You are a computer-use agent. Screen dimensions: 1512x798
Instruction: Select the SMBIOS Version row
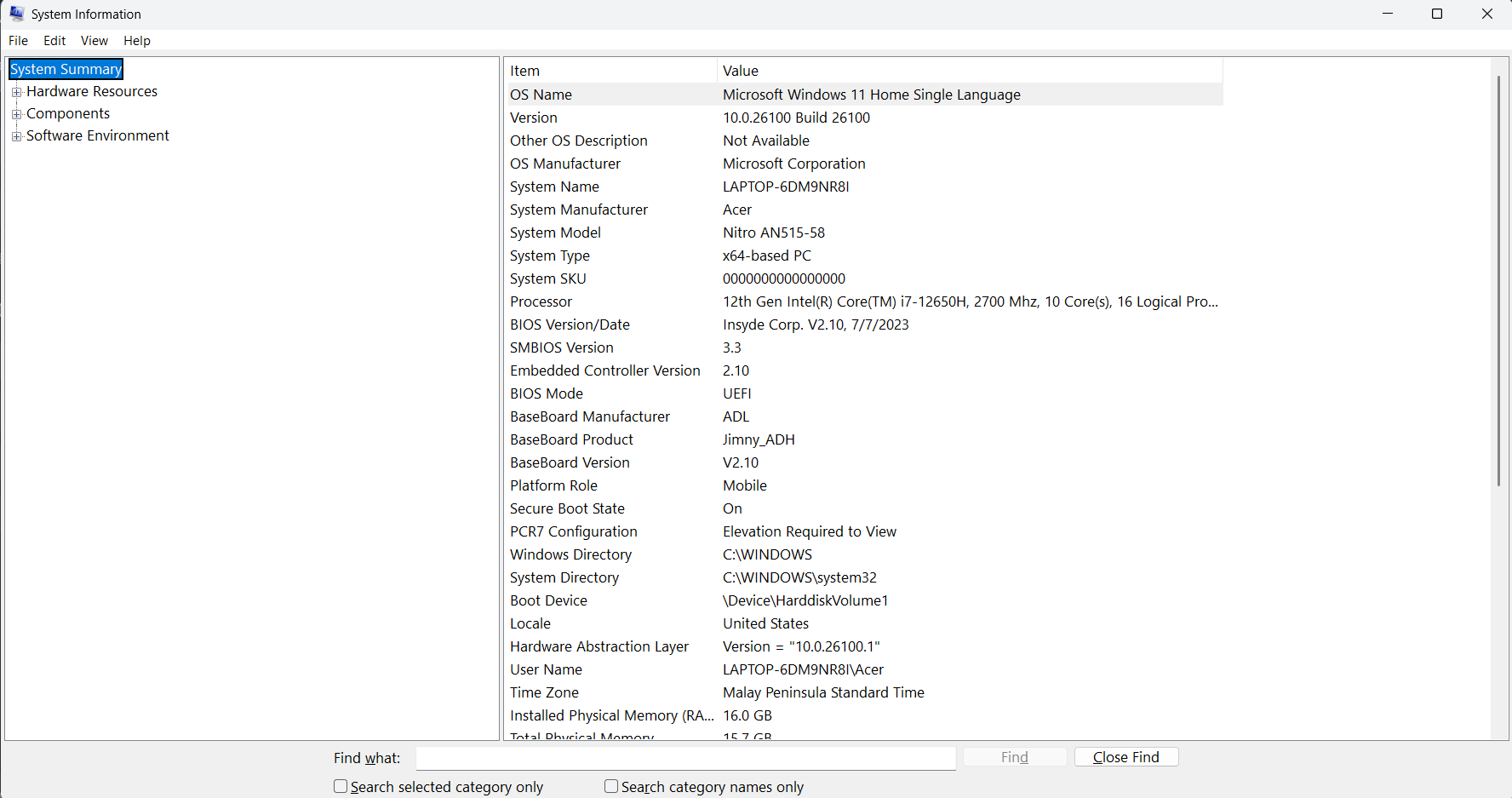click(x=864, y=347)
